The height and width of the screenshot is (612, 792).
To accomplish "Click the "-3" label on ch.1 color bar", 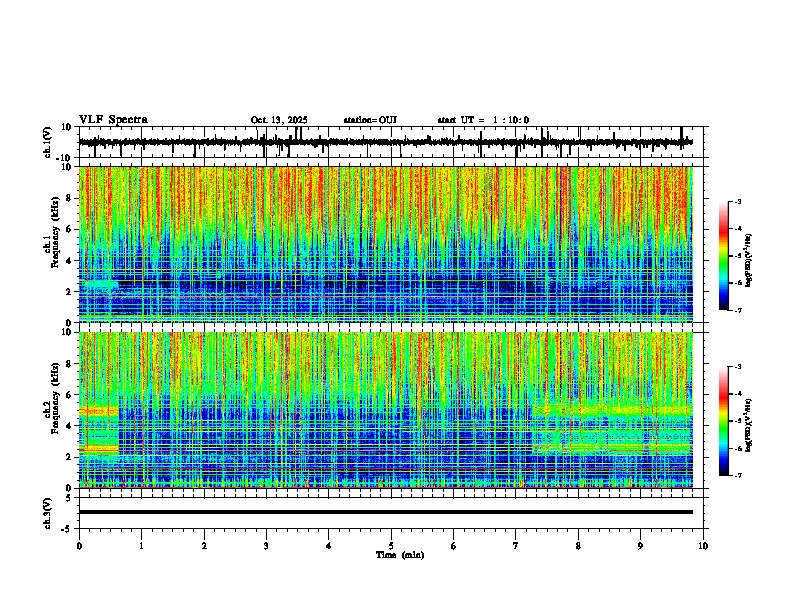I will pyautogui.click(x=738, y=201).
